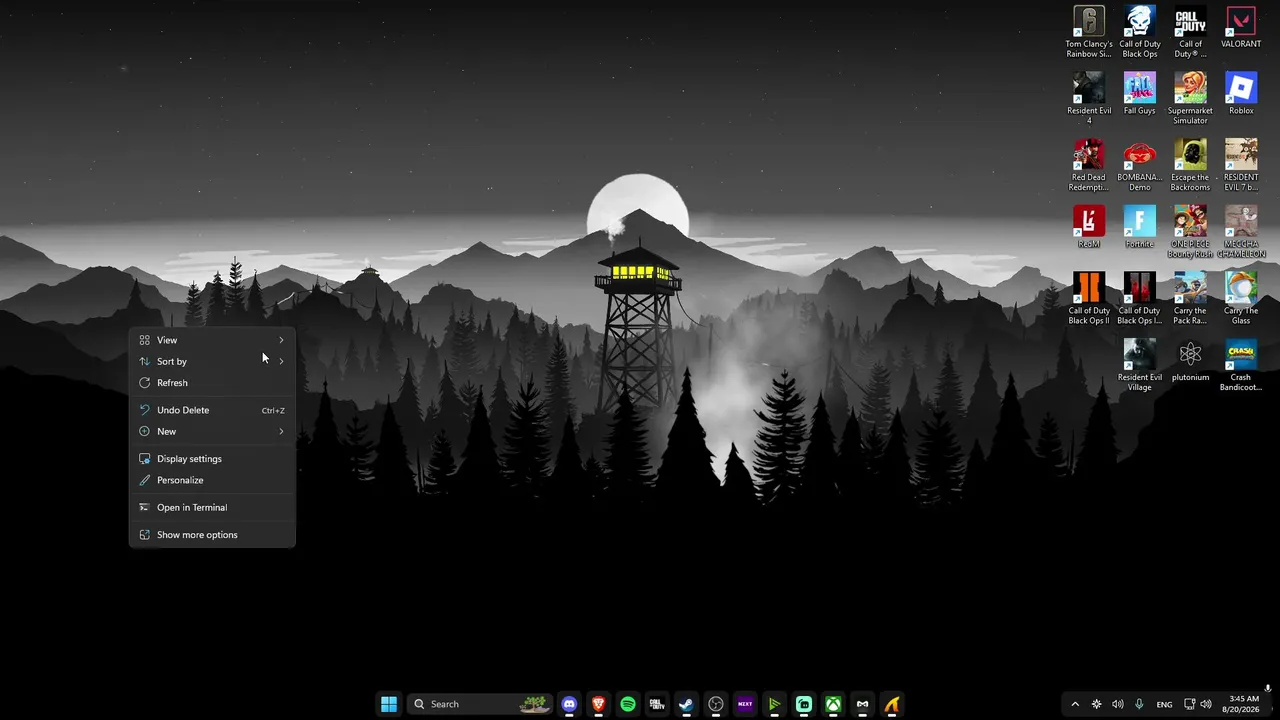Screen dimensions: 1280x720
Task: Select the VALORANT desktop icon
Action: (x=1241, y=28)
